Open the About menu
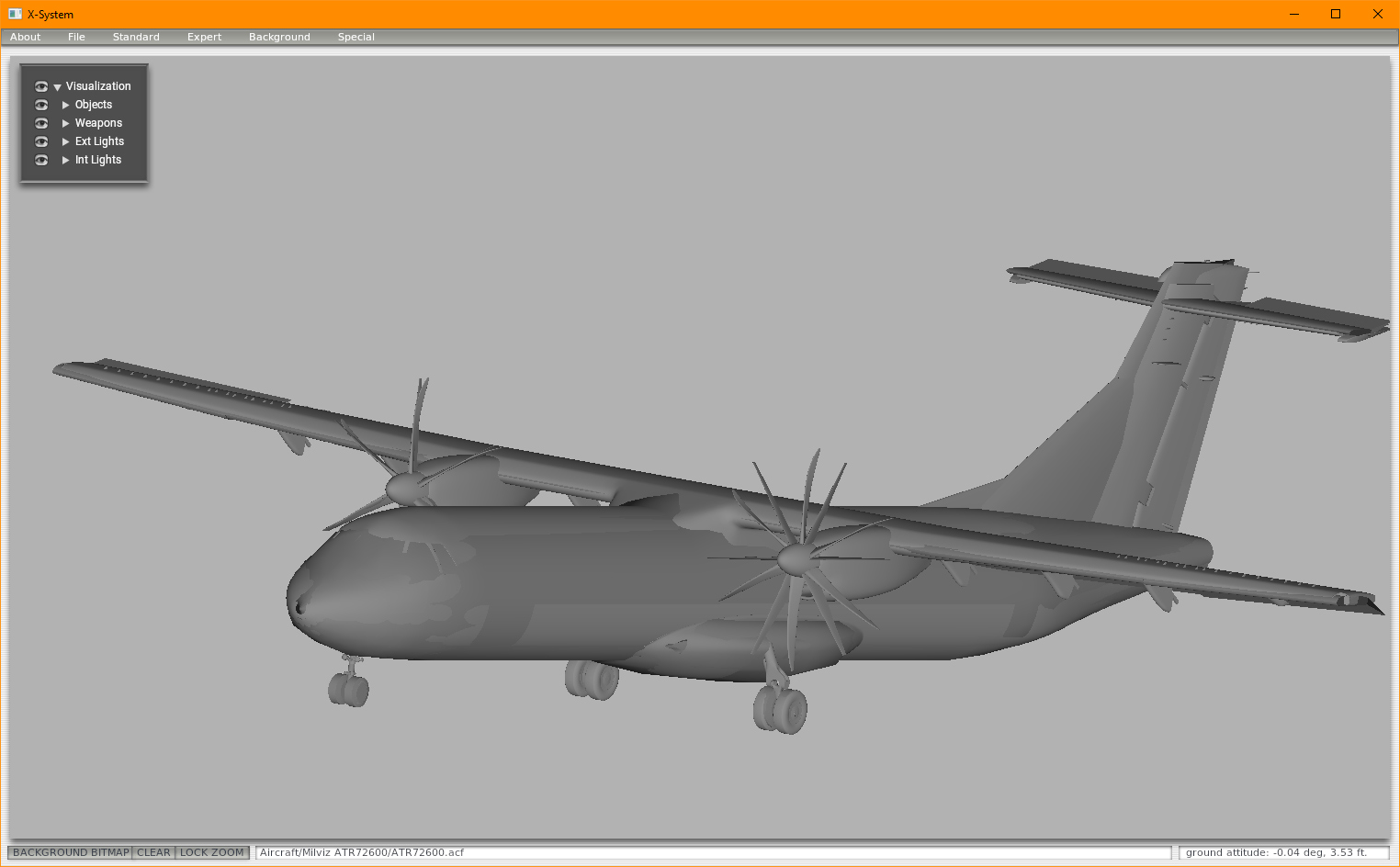This screenshot has height=867, width=1400. coord(25,37)
